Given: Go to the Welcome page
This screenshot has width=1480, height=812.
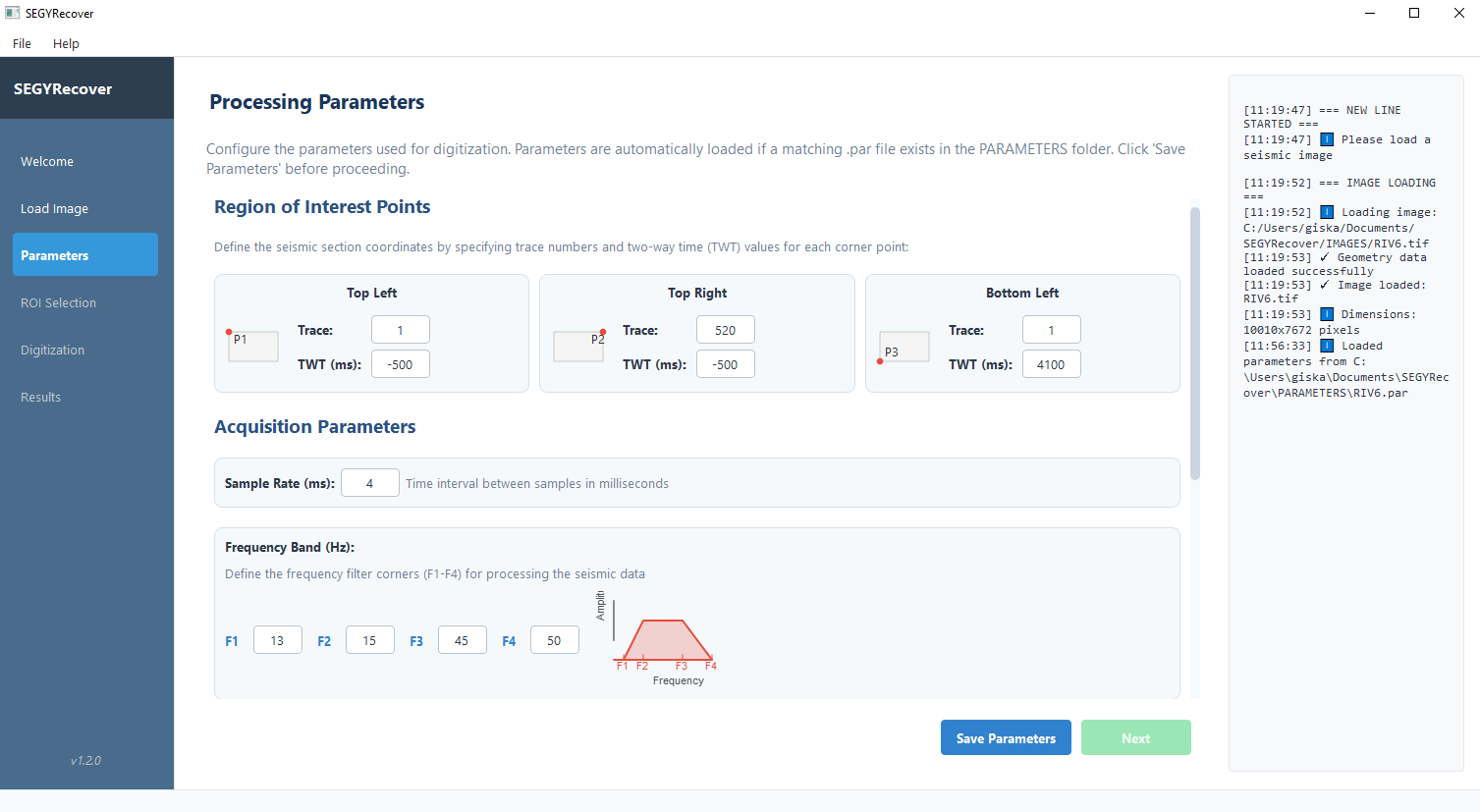Looking at the screenshot, I should pyautogui.click(x=85, y=161).
